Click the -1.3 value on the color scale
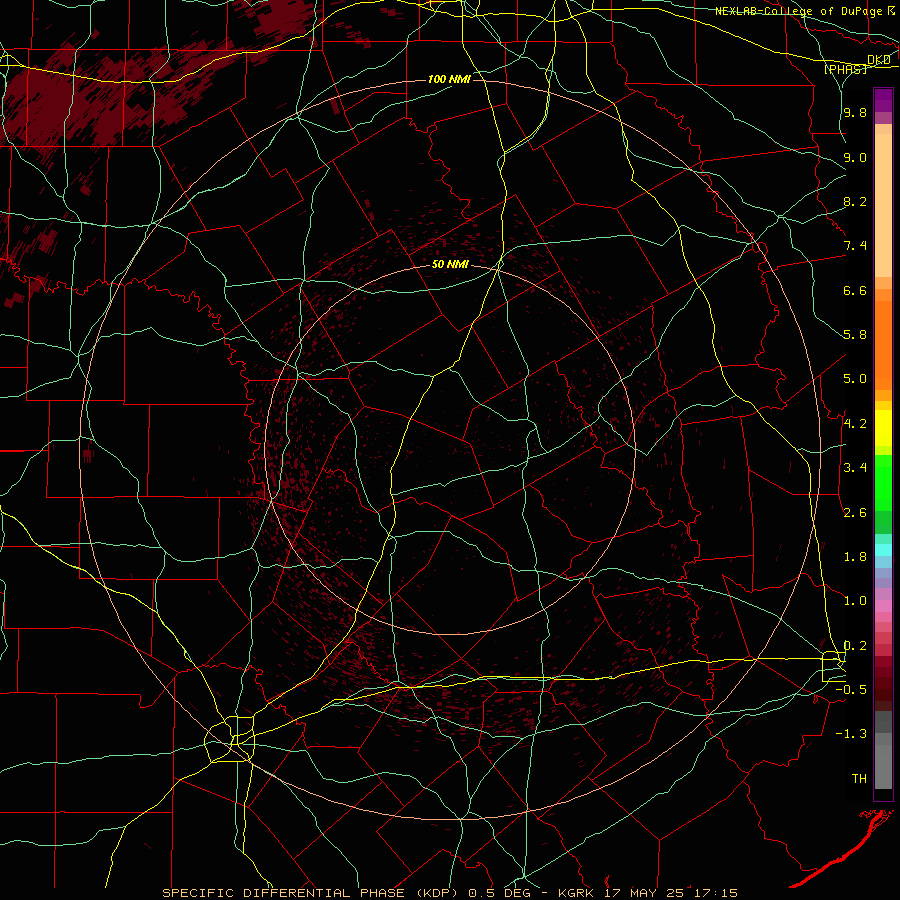Screen dimensions: 900x900 [x=851, y=734]
